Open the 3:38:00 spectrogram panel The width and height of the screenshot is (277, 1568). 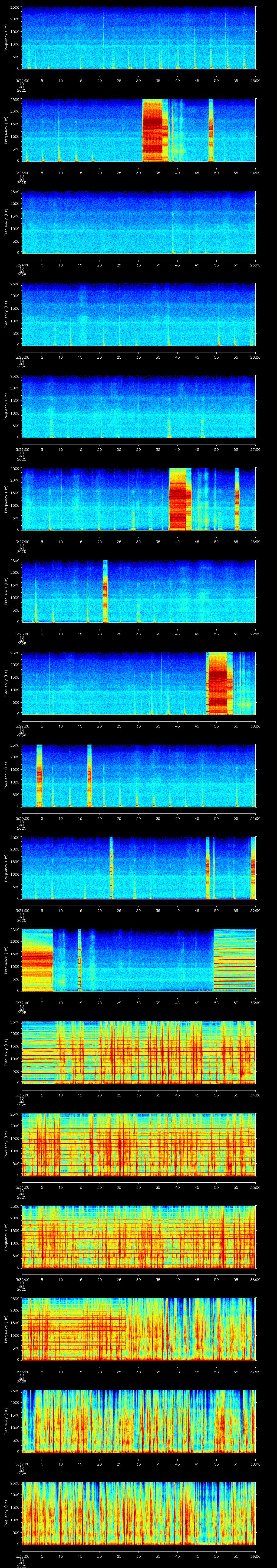point(138,1513)
